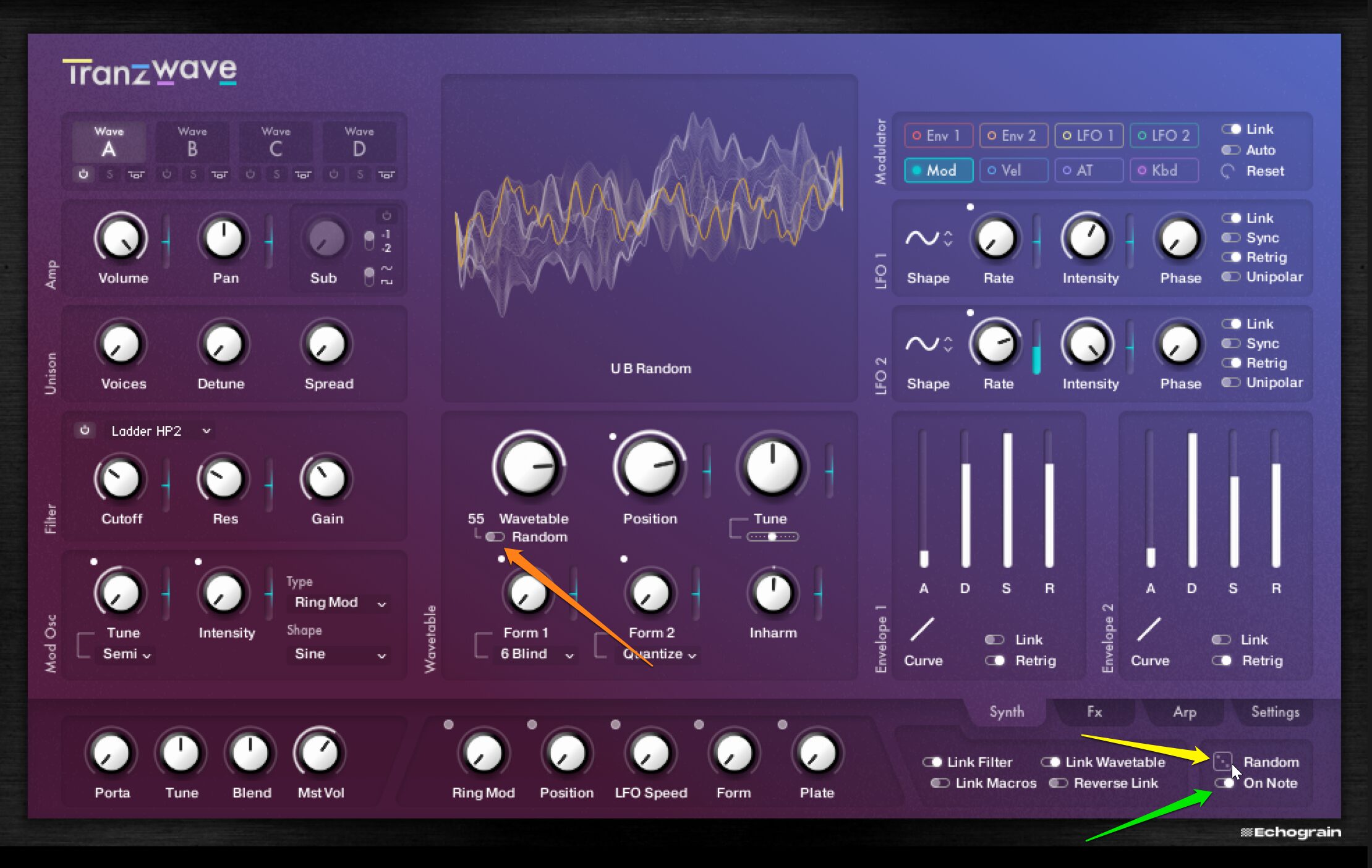Select the Wave C tab
Viewport: 1372px width, 868px height.
[276, 142]
